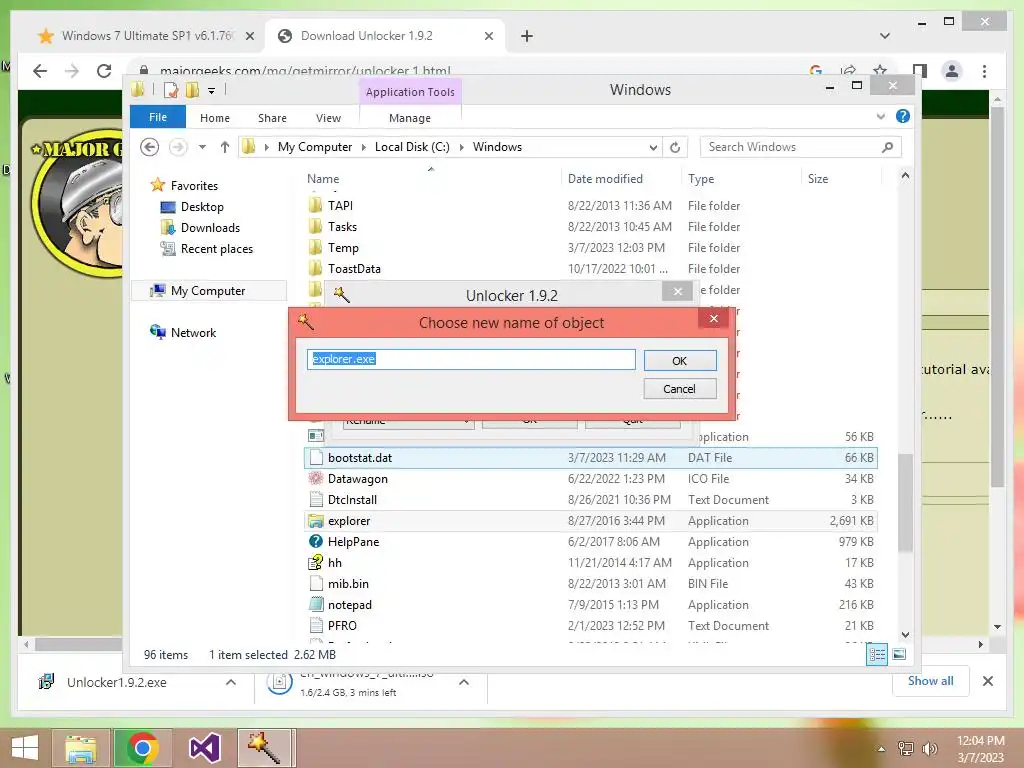The width and height of the screenshot is (1024, 768).
Task: Open the Windows Start button
Action: click(25, 748)
